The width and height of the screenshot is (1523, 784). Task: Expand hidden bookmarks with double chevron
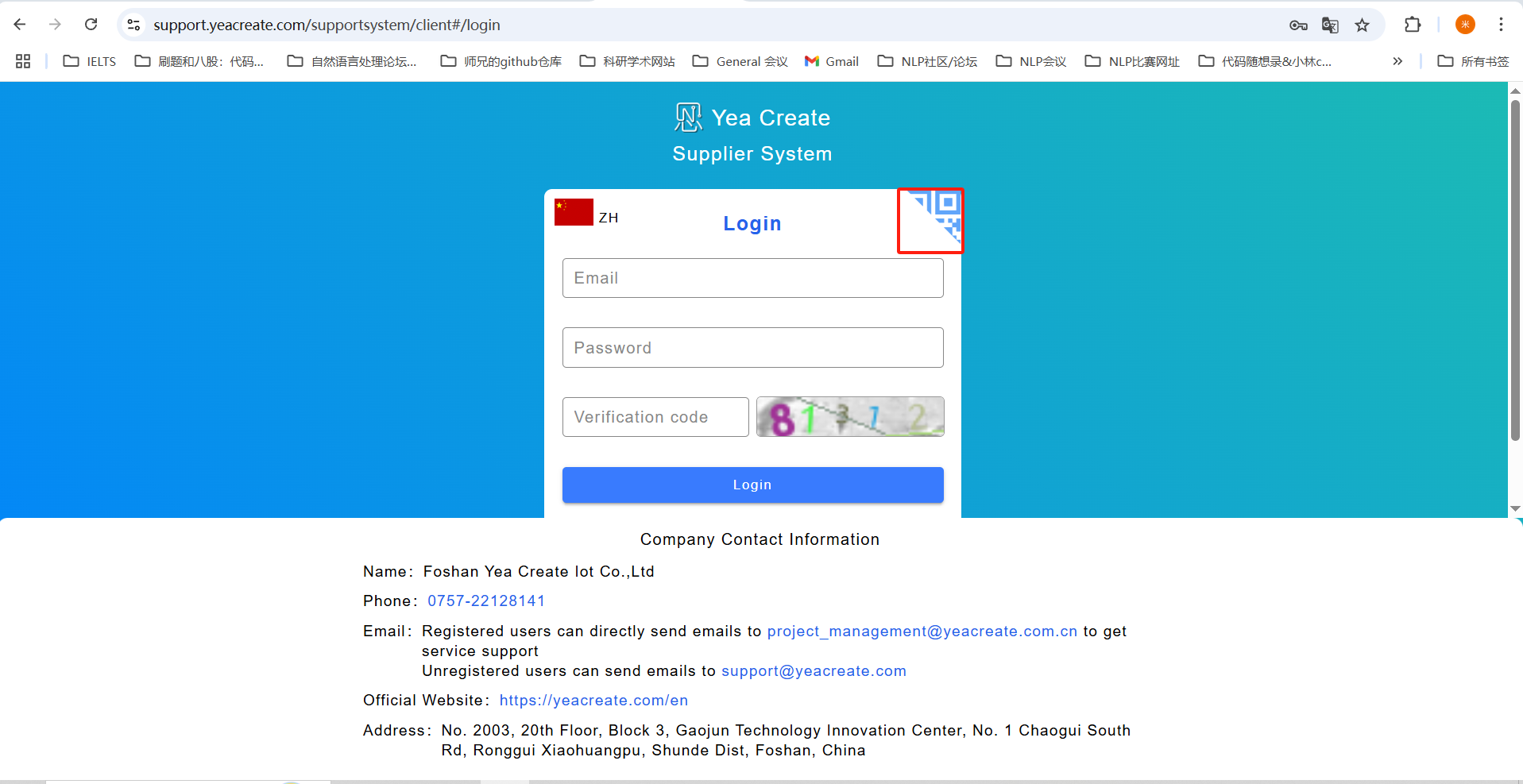point(1397,61)
